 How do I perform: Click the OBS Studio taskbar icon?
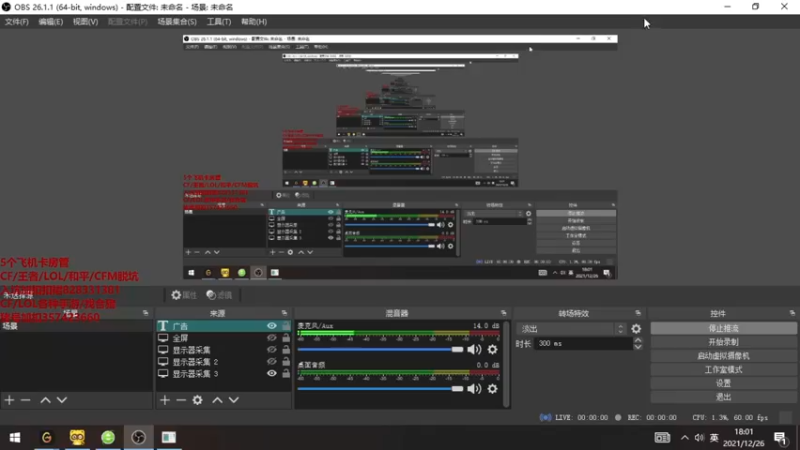[x=138, y=437]
